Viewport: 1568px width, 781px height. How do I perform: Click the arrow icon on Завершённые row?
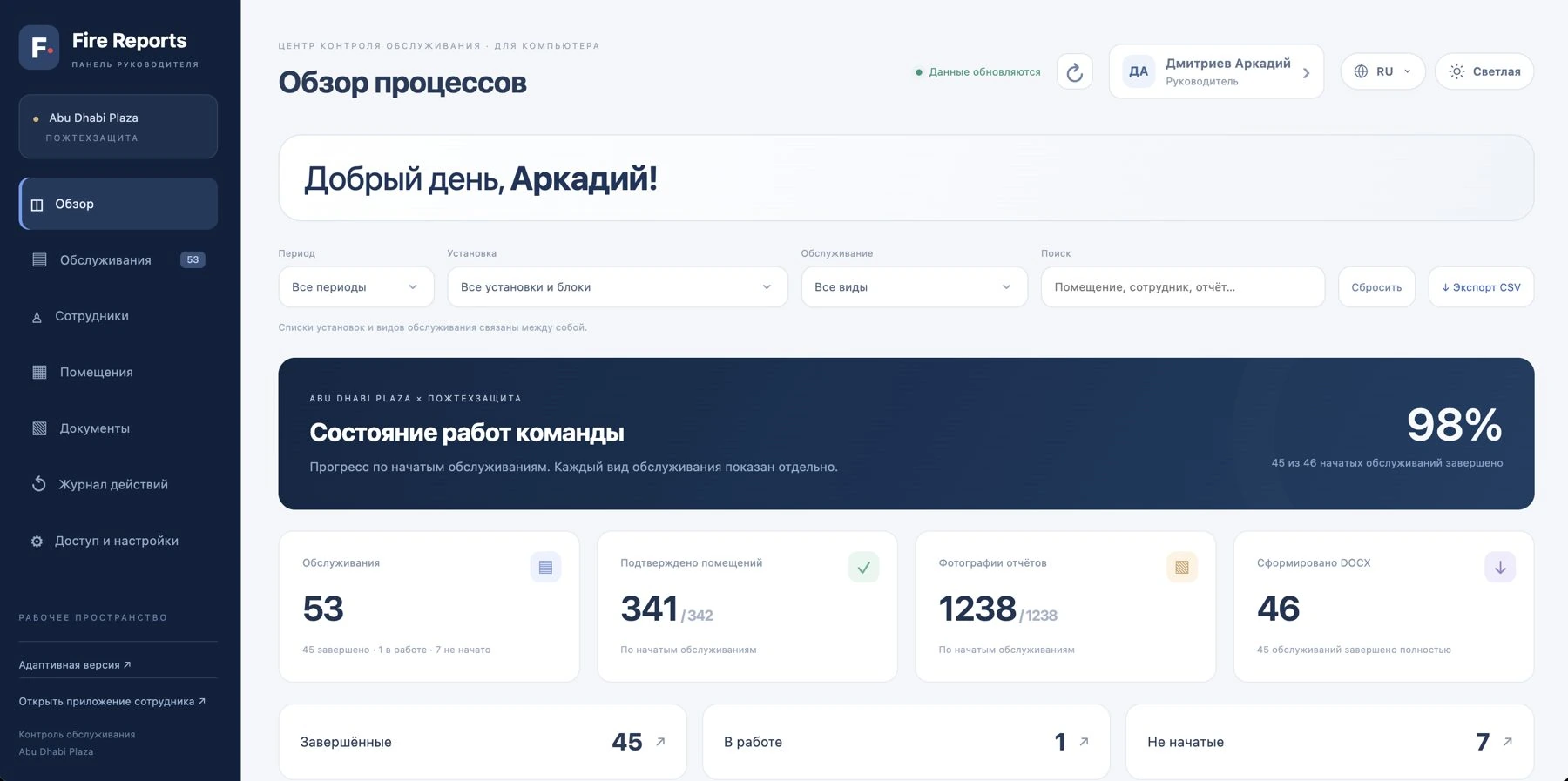[x=660, y=742]
